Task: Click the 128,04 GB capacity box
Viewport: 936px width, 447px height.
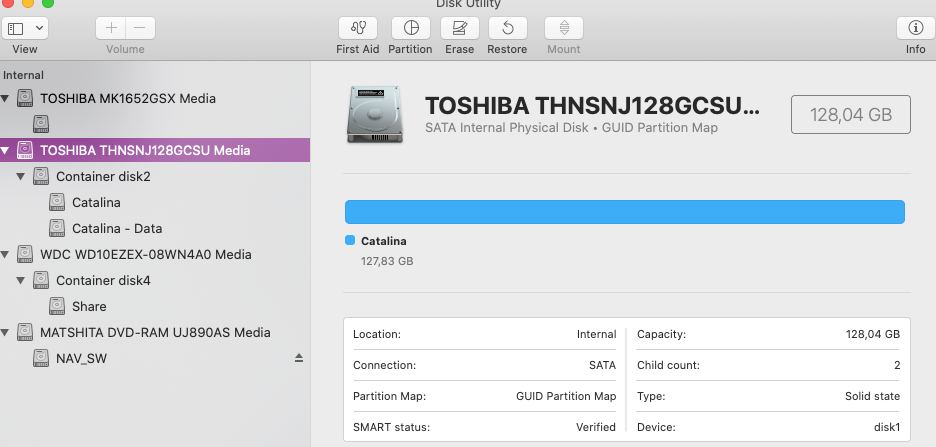Action: pos(851,115)
